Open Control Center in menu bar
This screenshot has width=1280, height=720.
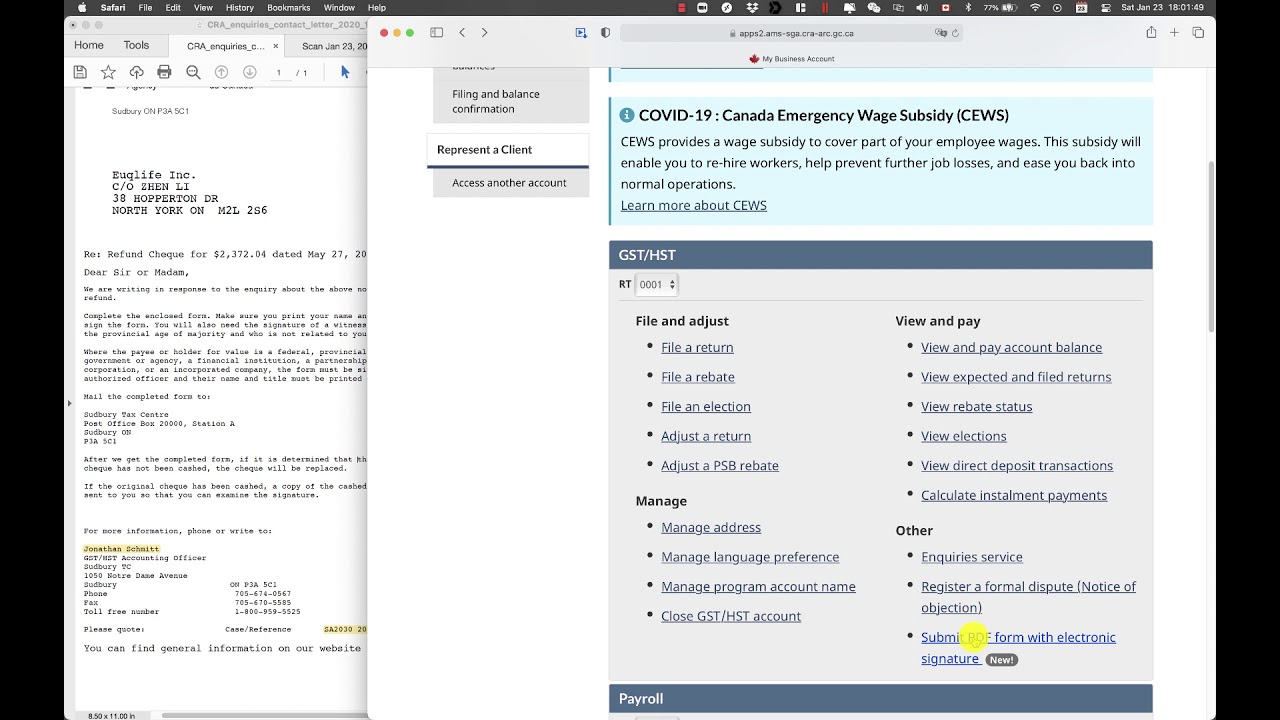pos(1104,7)
